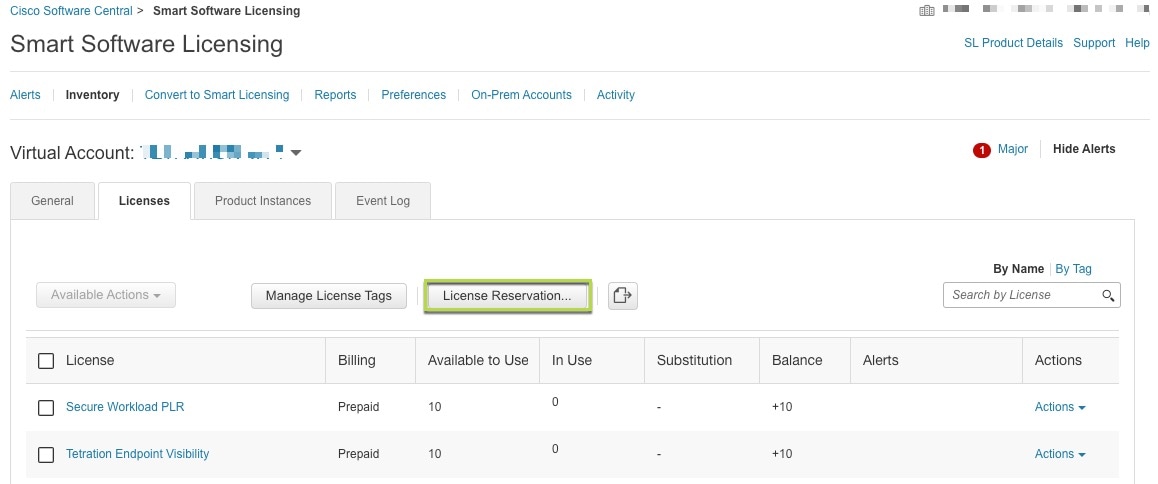Screen dimensions: 1158x484
Task: Click the Manage License Tags button
Action: pos(329,296)
